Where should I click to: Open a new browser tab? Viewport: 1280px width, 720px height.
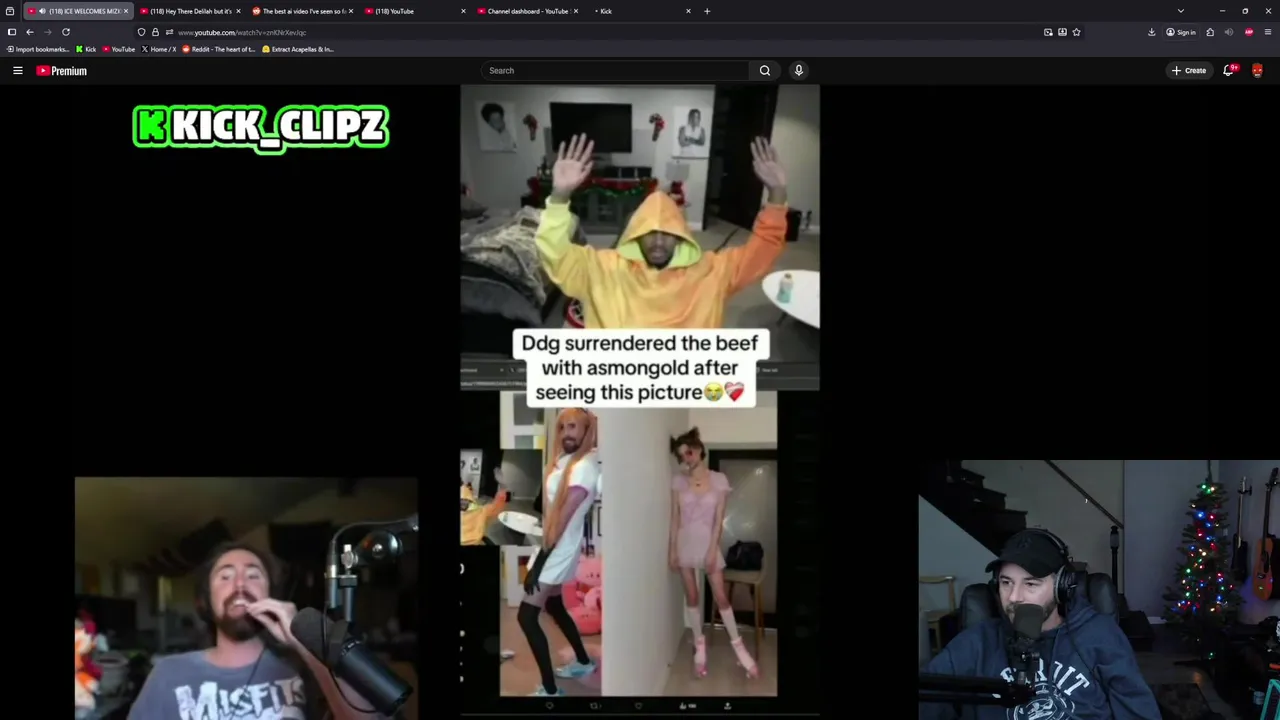[707, 11]
